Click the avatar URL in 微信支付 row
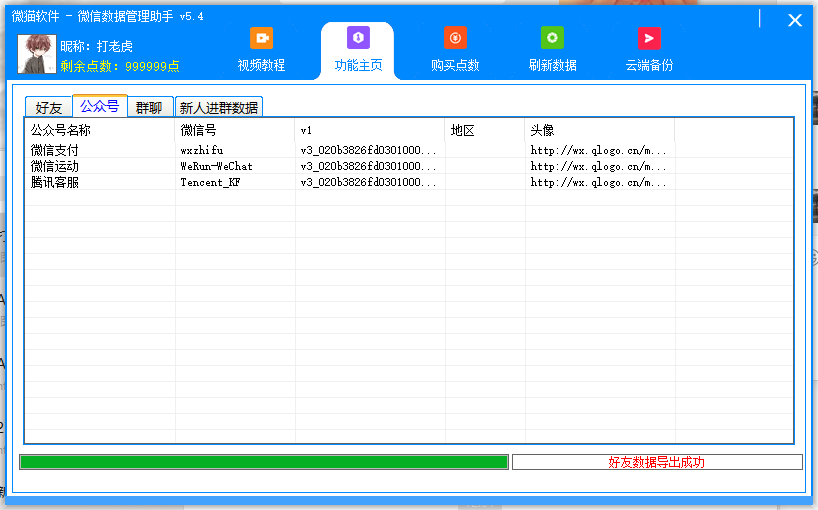 coord(598,150)
